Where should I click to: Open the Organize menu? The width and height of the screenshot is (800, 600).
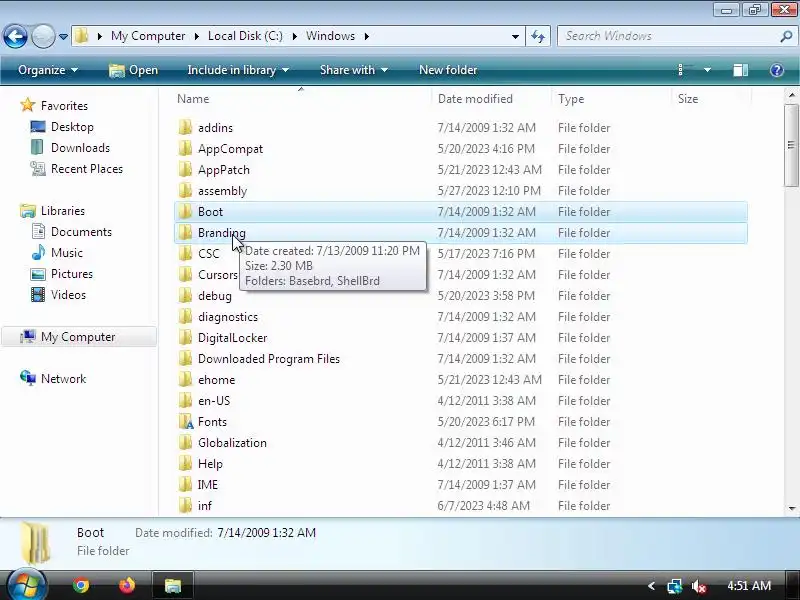tap(48, 70)
